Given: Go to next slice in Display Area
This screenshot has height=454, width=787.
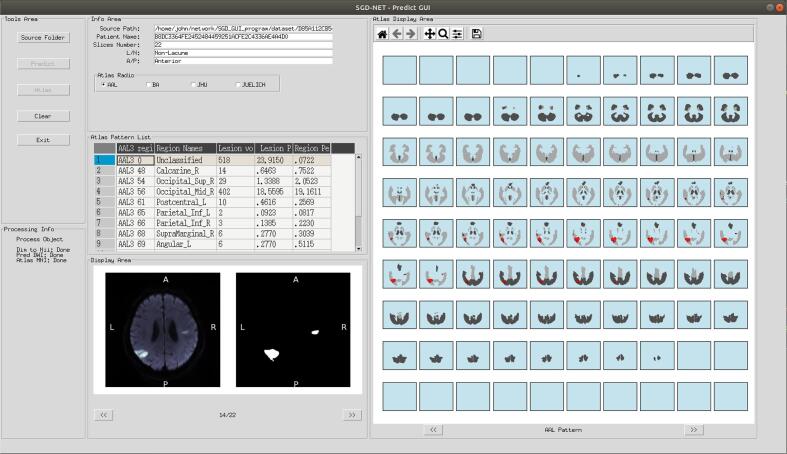Looking at the screenshot, I should point(351,414).
